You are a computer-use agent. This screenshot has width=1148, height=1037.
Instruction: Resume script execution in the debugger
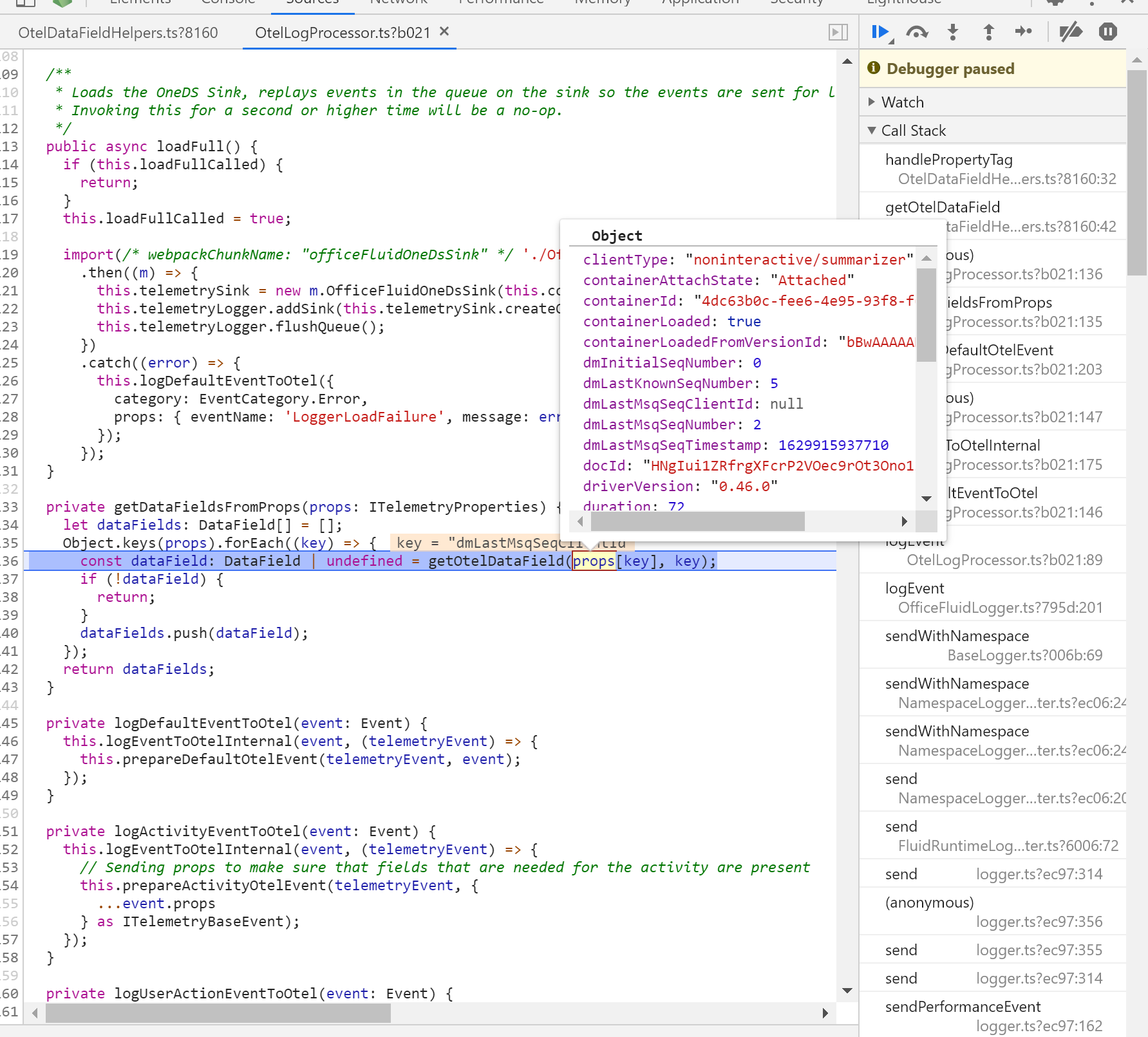[881, 32]
